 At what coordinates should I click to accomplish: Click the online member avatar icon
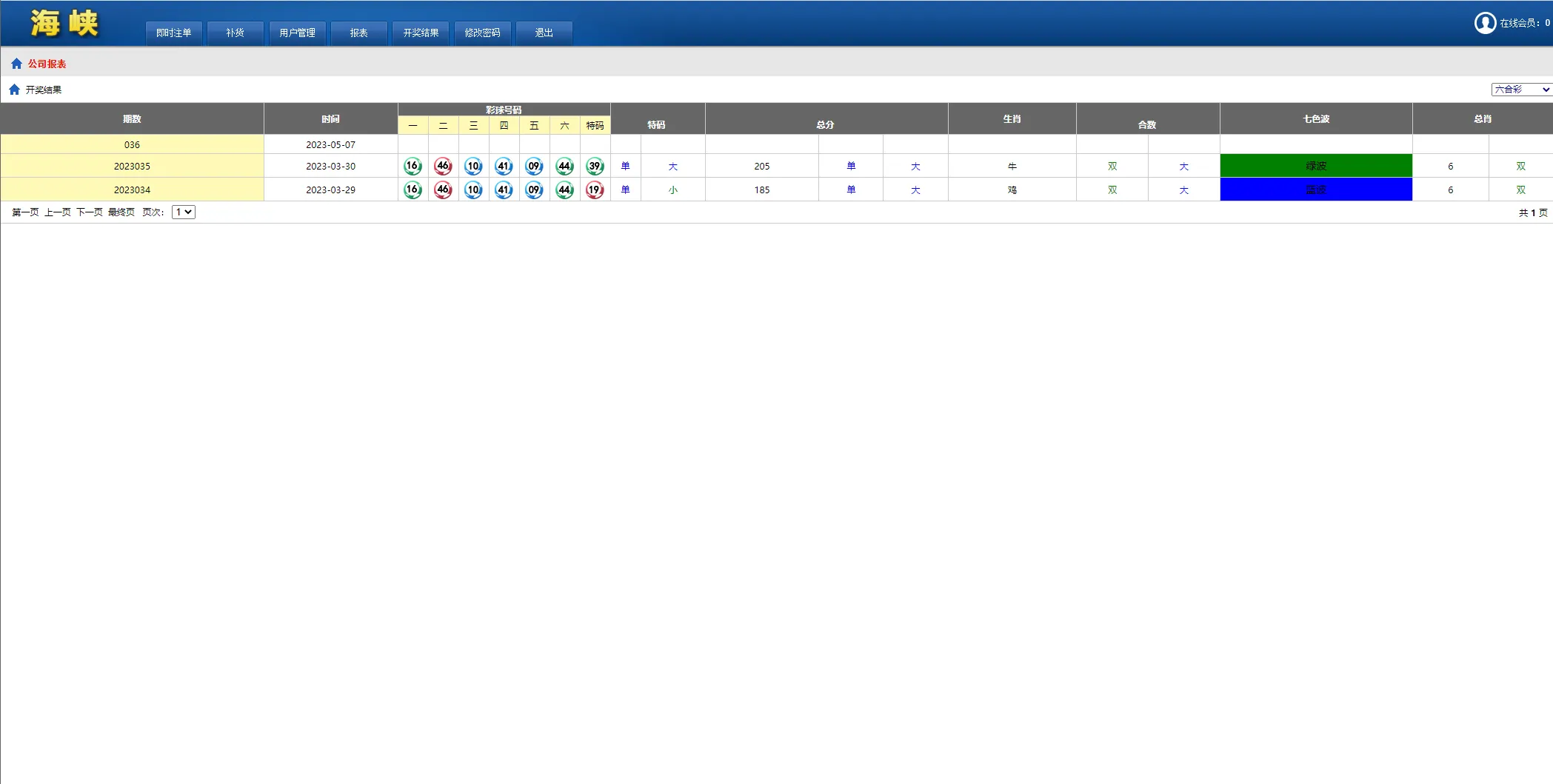[x=1484, y=23]
